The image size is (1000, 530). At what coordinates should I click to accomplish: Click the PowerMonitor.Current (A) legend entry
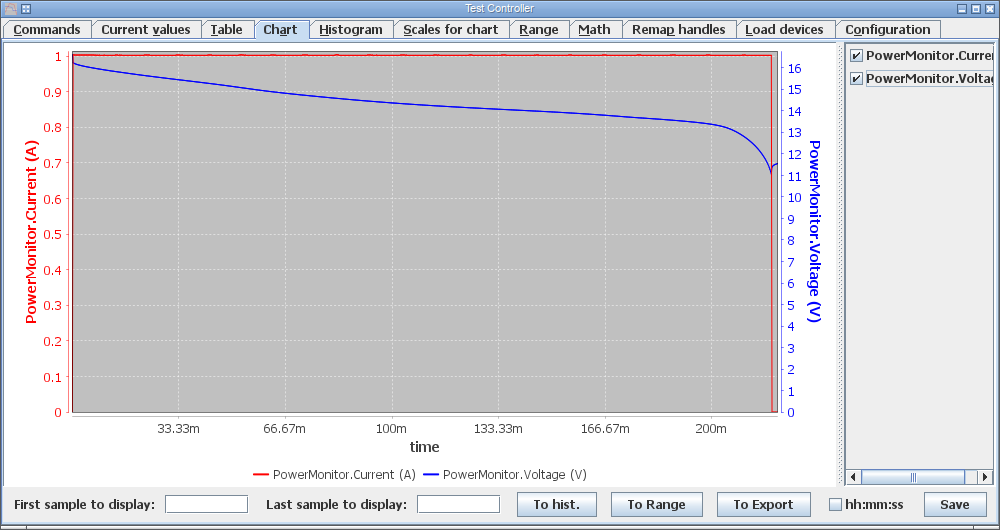335,475
